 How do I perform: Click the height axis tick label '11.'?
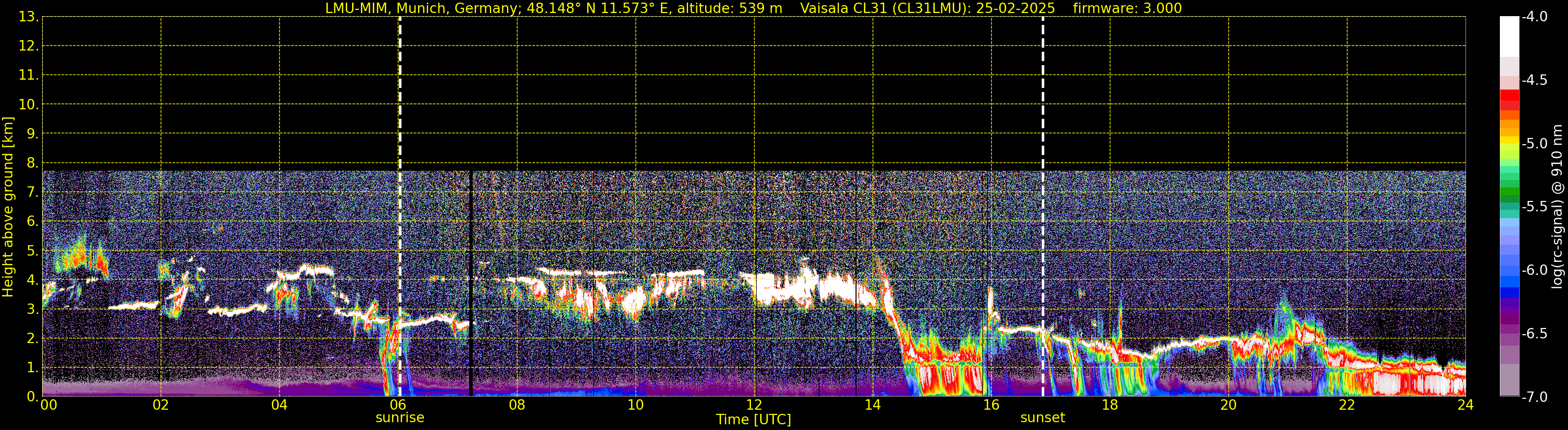[29, 75]
